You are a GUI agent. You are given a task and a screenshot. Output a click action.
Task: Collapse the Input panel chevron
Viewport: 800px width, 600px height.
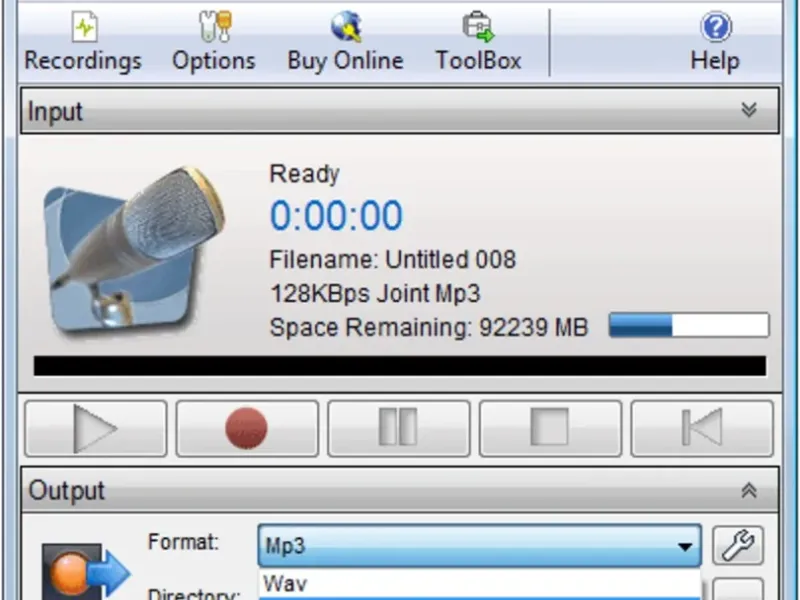(748, 110)
